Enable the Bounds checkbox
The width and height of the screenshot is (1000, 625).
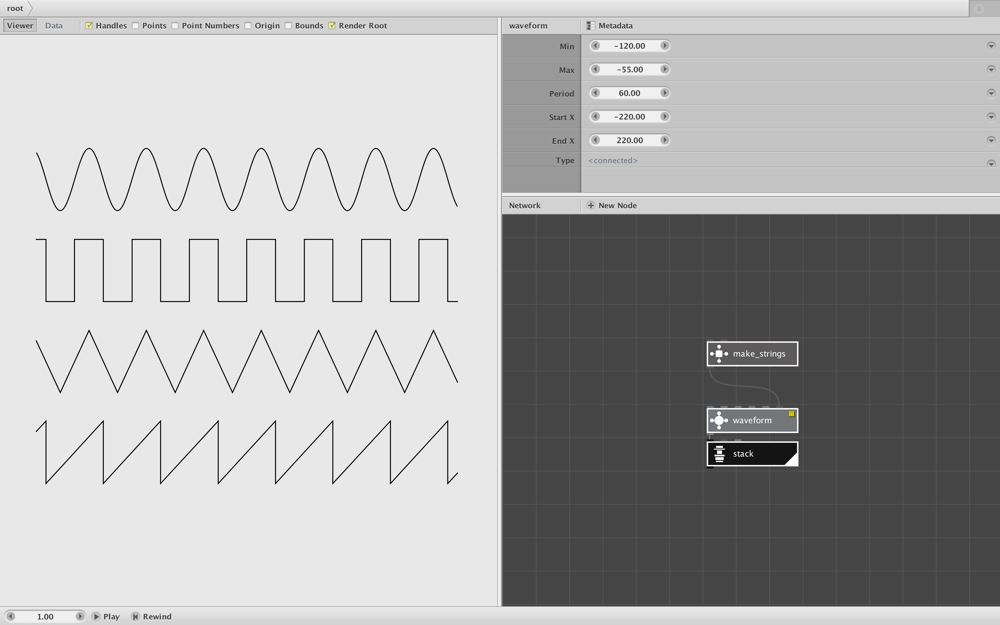[x=288, y=26]
